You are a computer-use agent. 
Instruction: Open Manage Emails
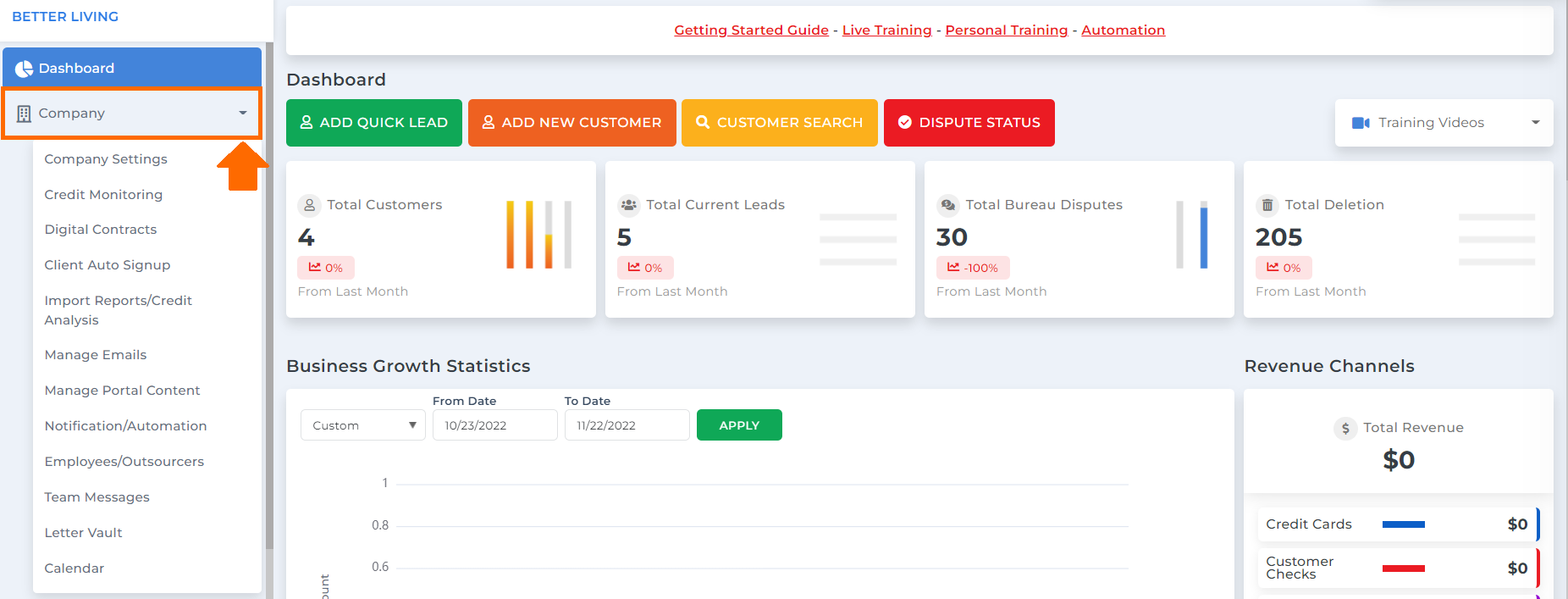click(x=96, y=355)
